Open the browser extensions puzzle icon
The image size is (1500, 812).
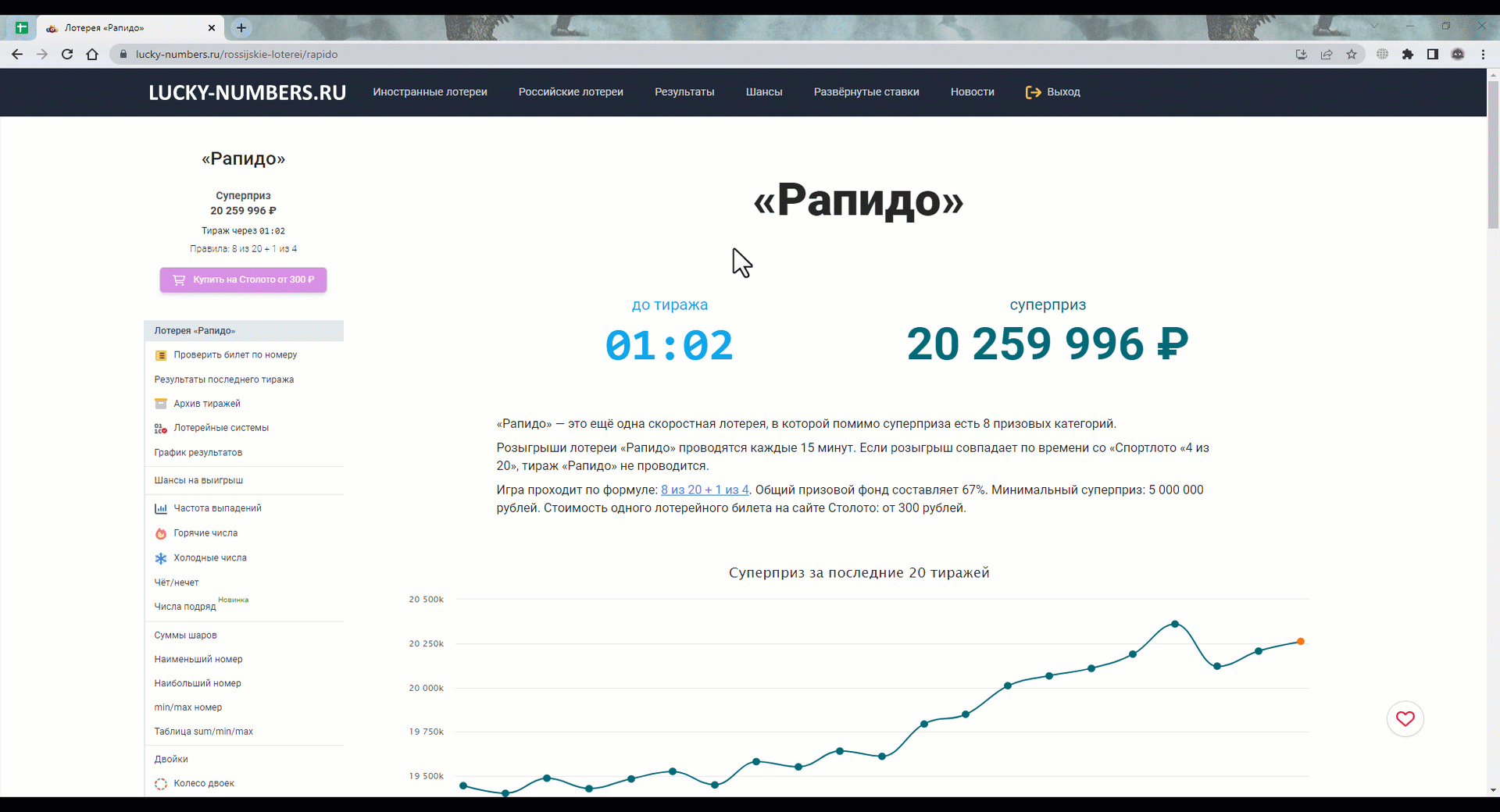[x=1408, y=55]
